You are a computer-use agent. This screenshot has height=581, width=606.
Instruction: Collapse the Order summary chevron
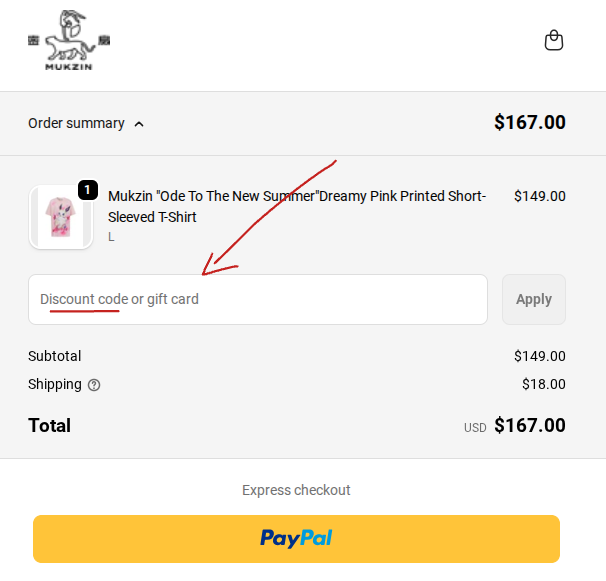[x=139, y=124]
